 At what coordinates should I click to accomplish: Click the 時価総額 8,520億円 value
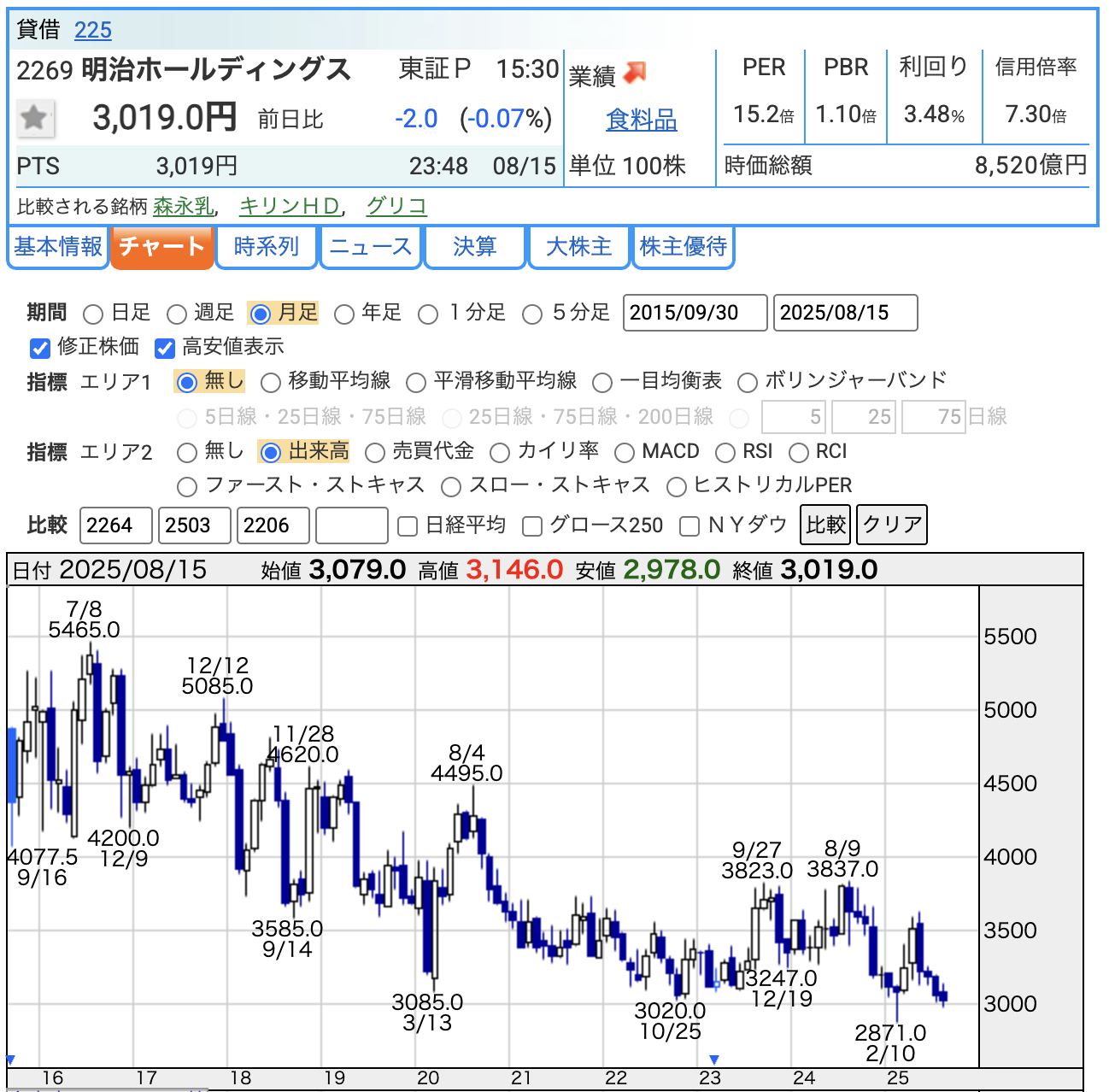1031,165
